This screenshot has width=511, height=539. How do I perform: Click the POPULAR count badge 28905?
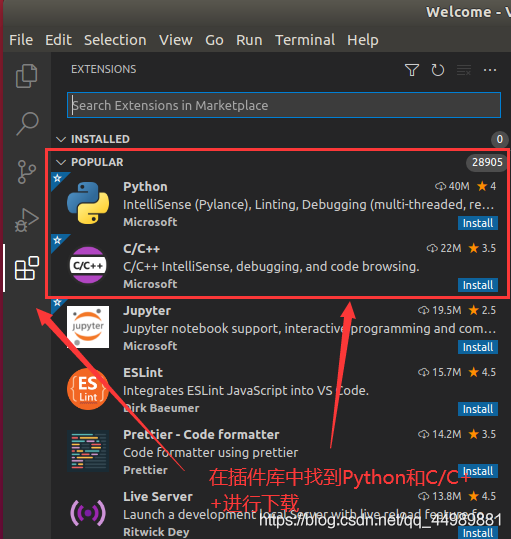click(487, 162)
